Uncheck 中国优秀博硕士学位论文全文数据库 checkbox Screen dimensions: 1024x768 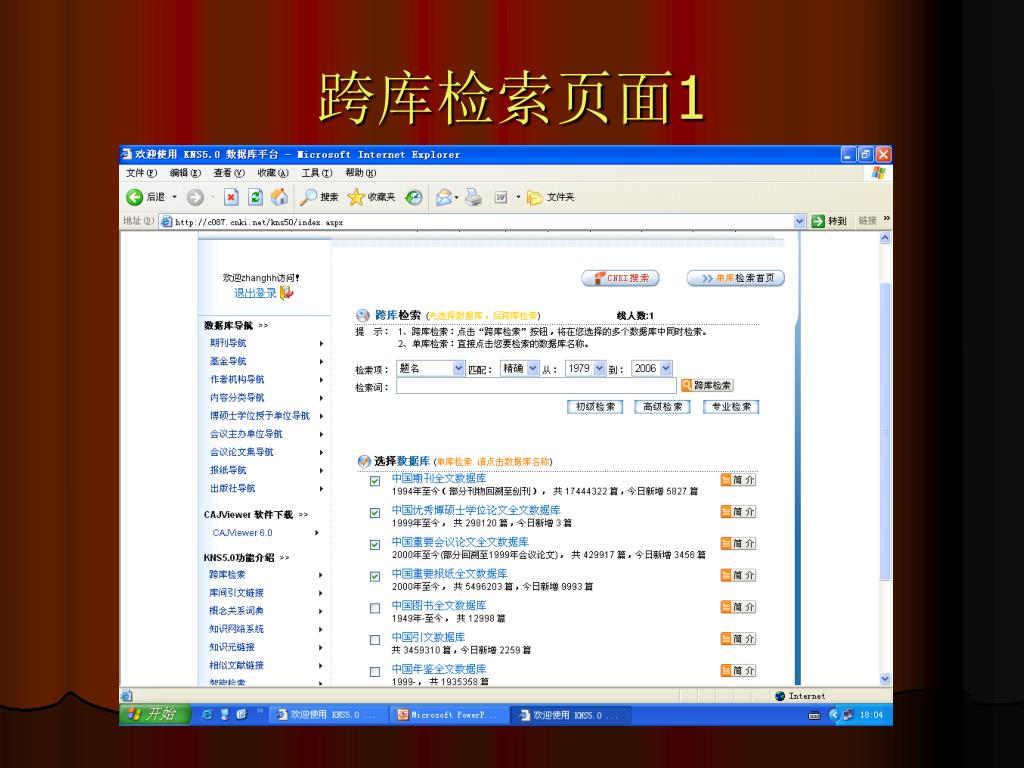click(375, 513)
